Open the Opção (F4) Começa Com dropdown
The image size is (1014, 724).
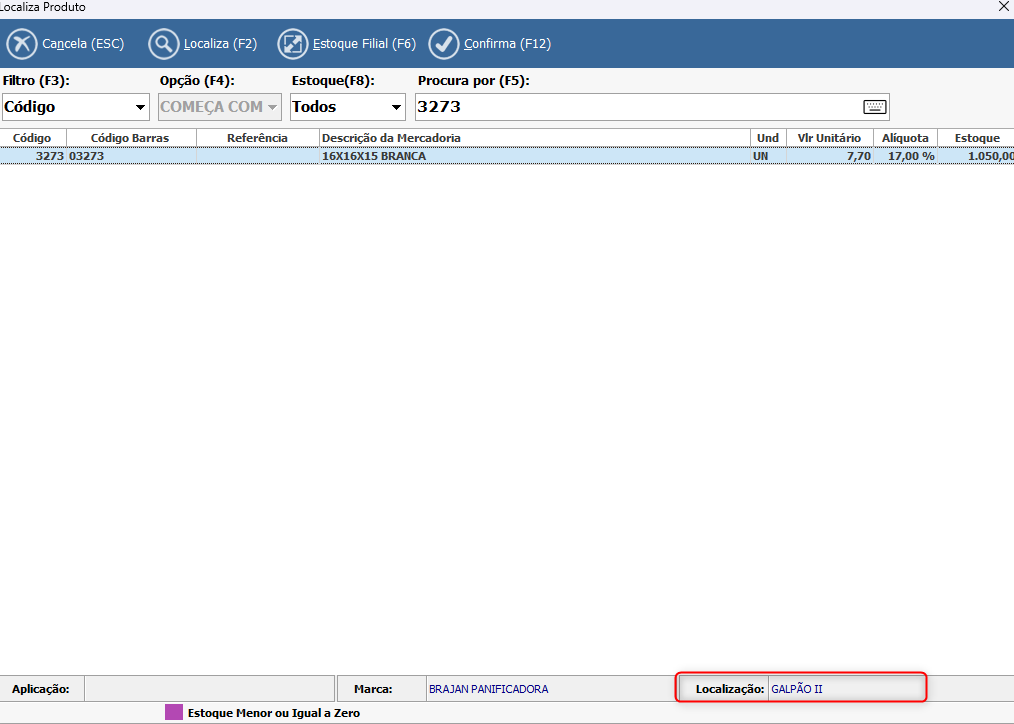pos(272,107)
